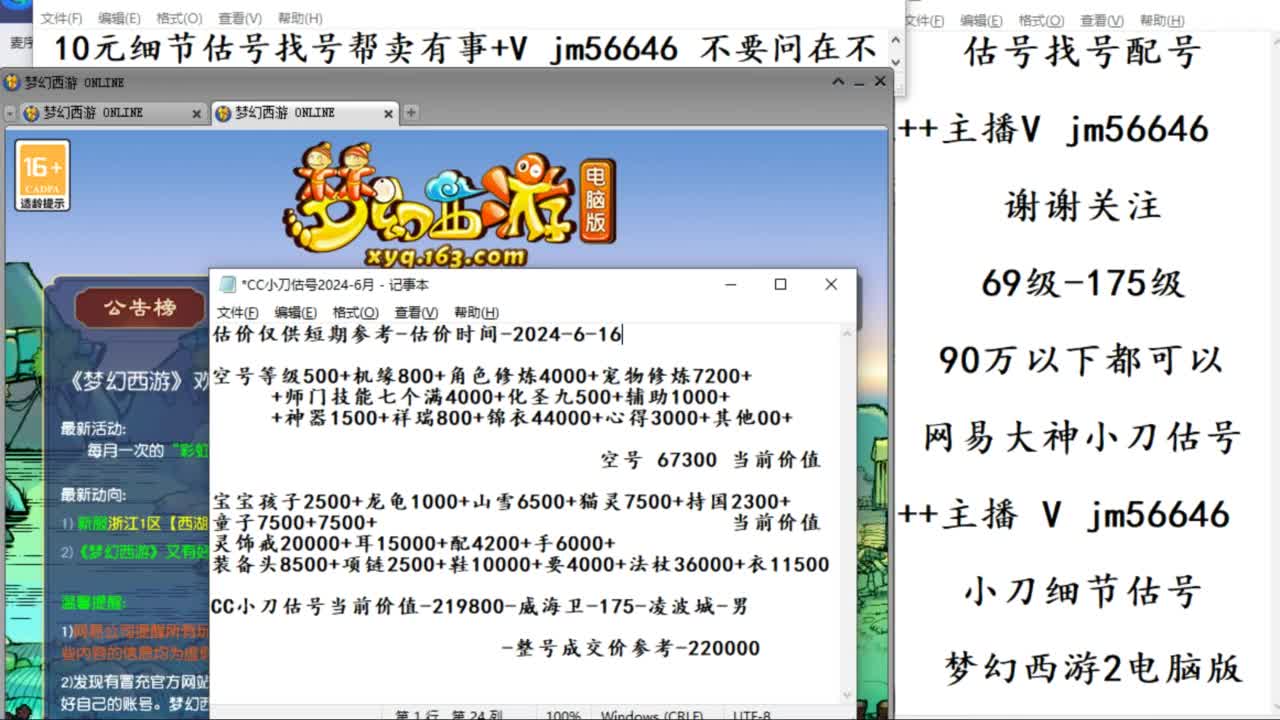The width and height of the screenshot is (1280, 720).
Task: Click 小刀细节估号 in right notepad
Action: [x=1082, y=591]
